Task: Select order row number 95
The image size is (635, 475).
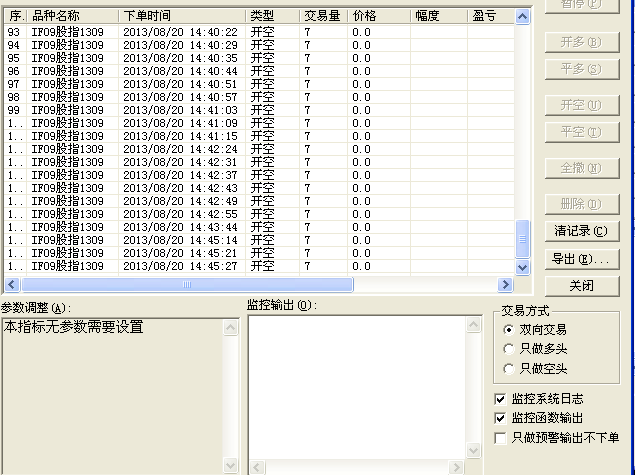Action: (x=259, y=58)
